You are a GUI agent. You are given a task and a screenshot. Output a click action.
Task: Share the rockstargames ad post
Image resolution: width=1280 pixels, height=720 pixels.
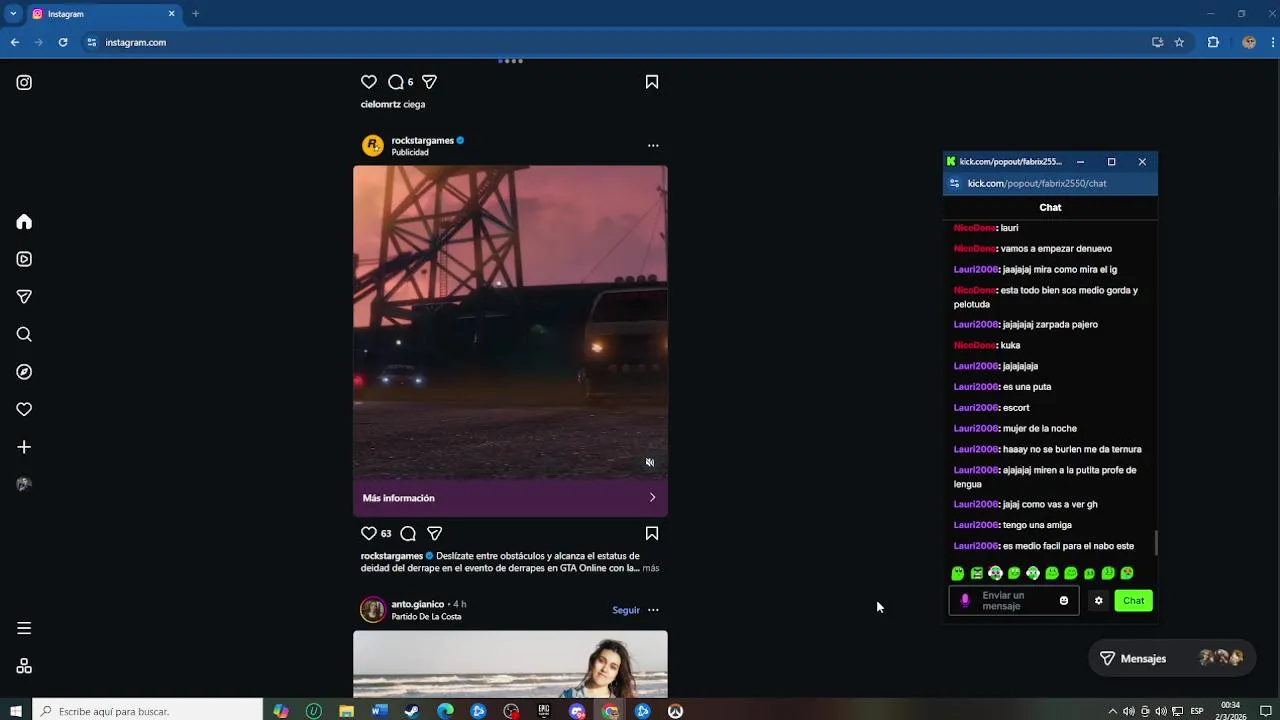[x=435, y=534]
